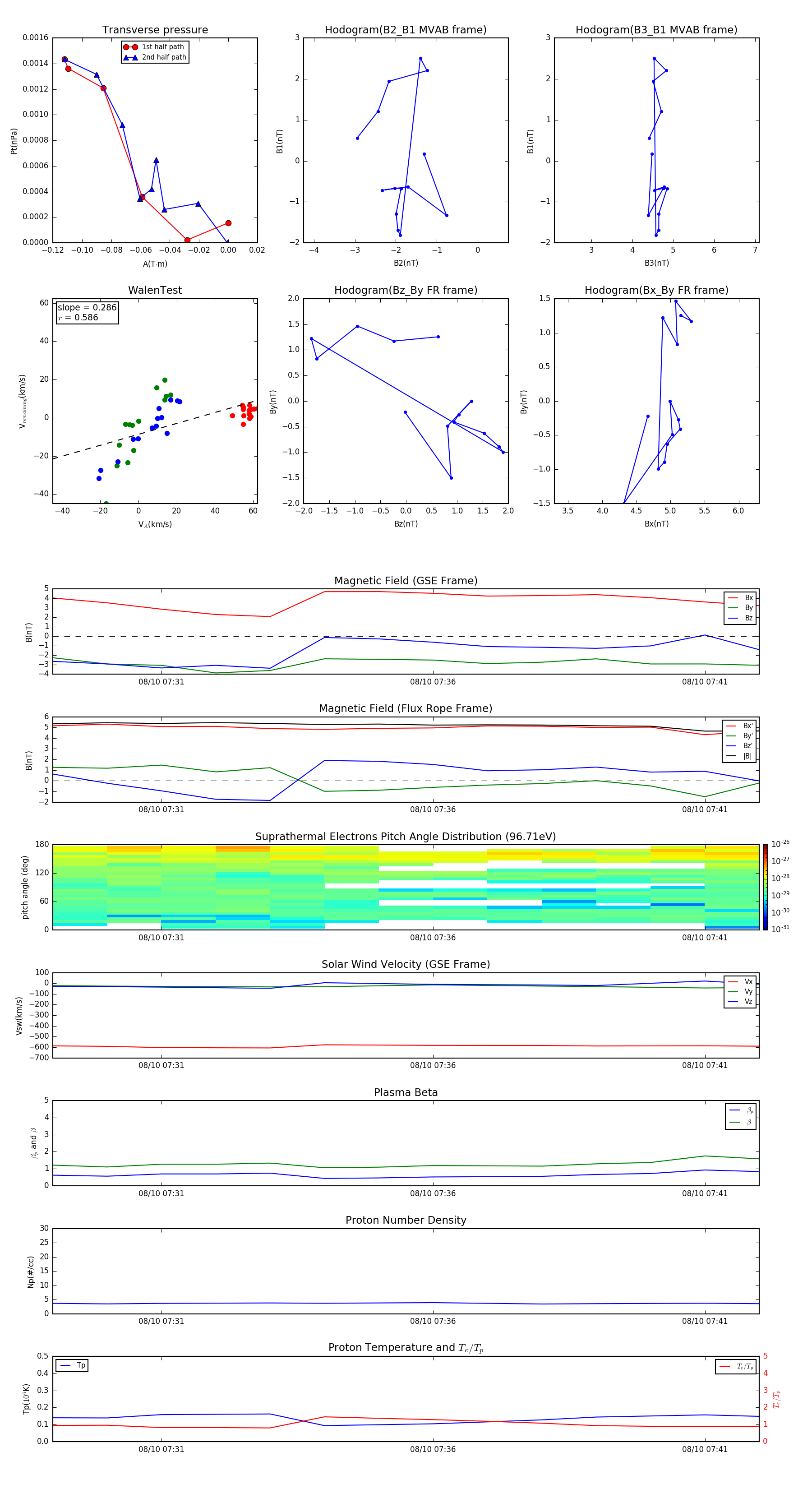Viewport: 812px width, 1489px height.
Task: Click the 'Bz(nT)' x-axis label
Action: pyautogui.click(x=406, y=524)
